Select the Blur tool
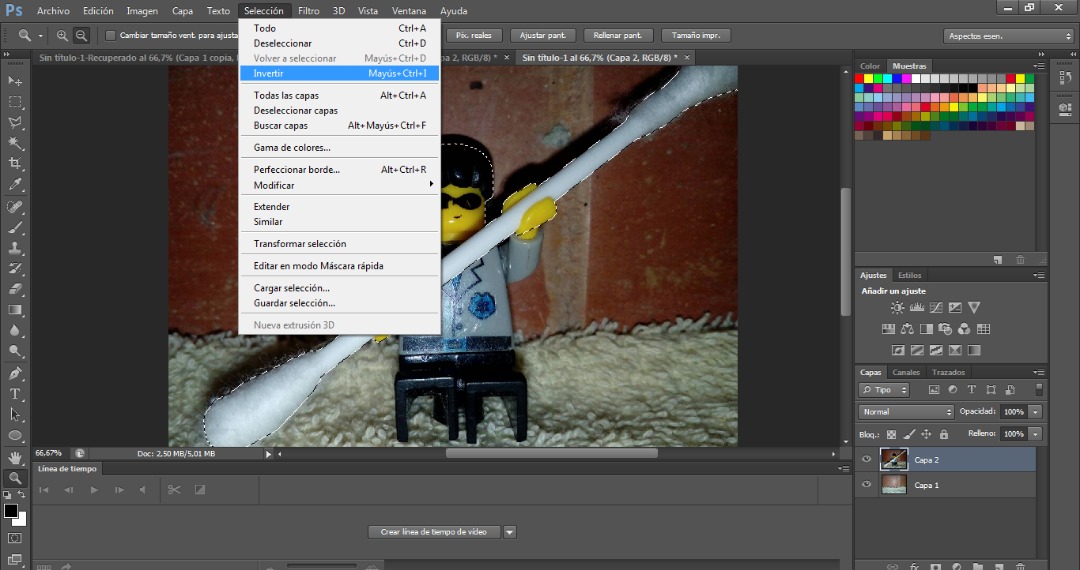The height and width of the screenshot is (570, 1080). coord(14,331)
